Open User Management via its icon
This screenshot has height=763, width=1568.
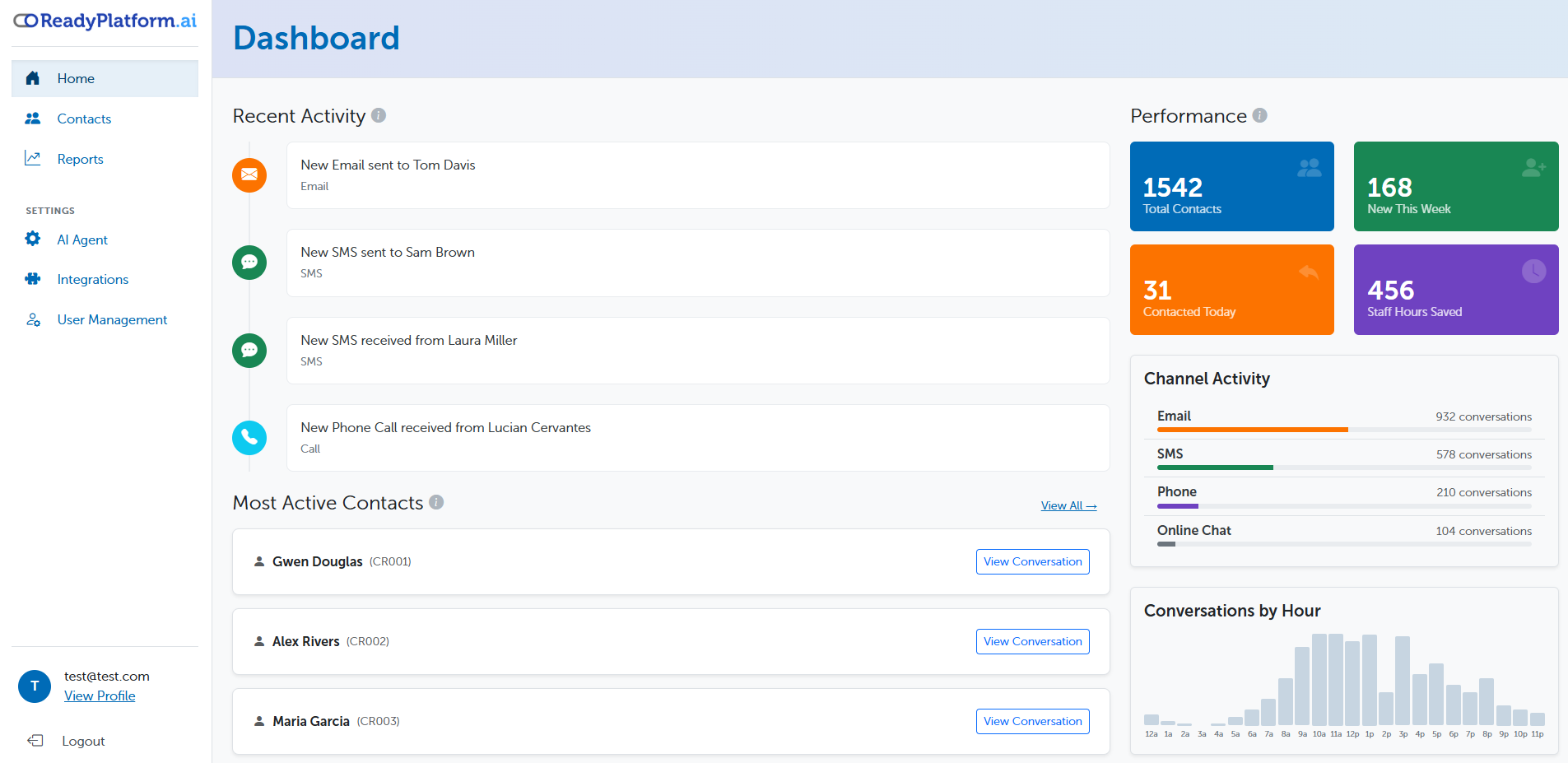[x=33, y=319]
